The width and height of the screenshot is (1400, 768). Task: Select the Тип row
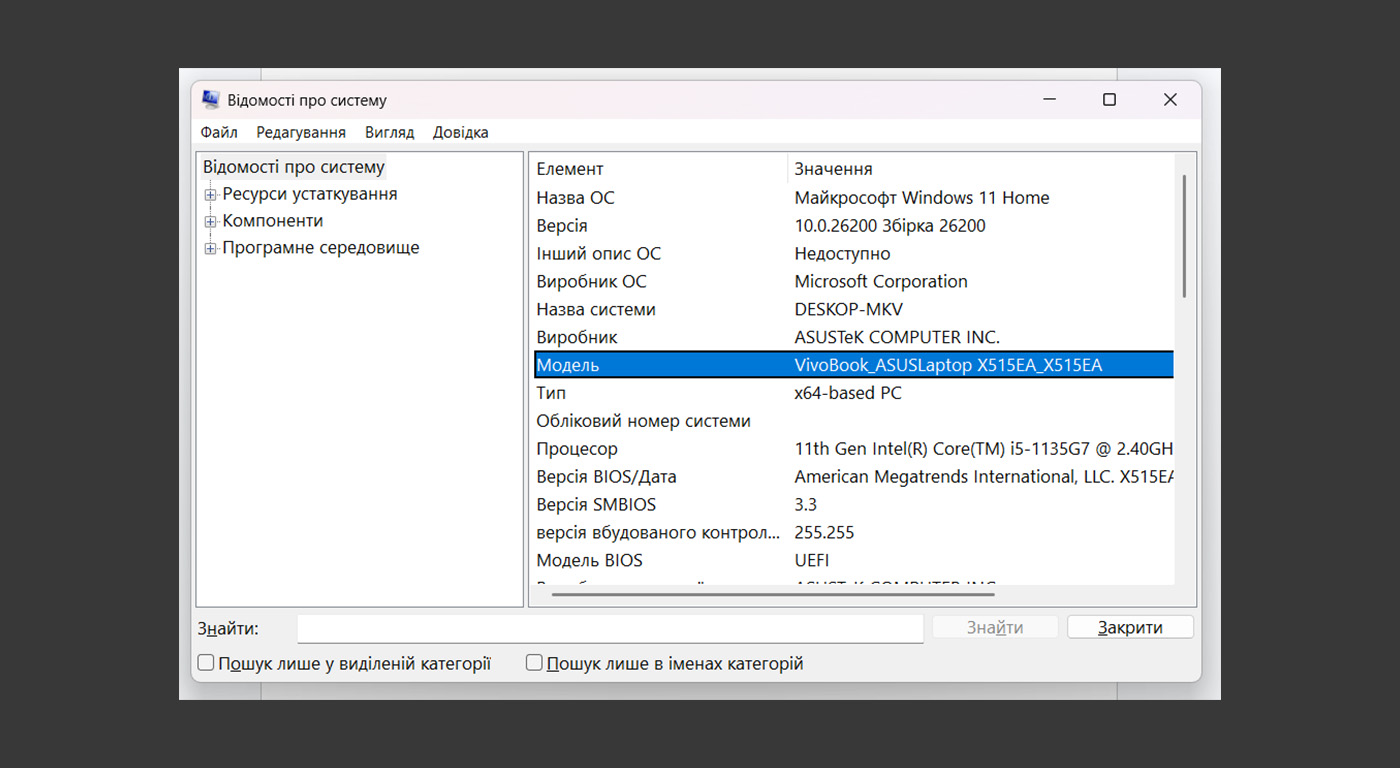852,393
